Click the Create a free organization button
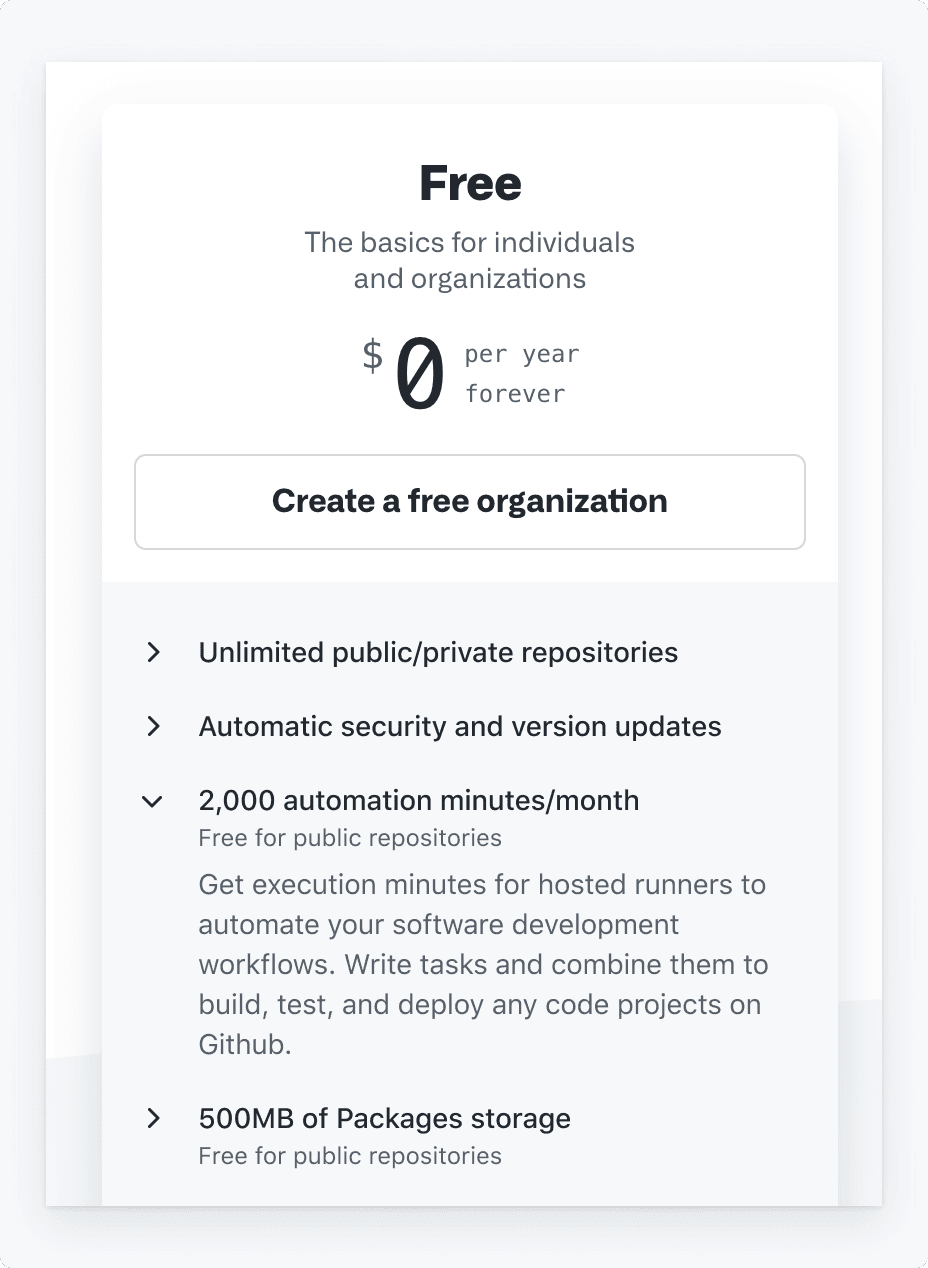Screen dimensions: 928x1268 469,501
